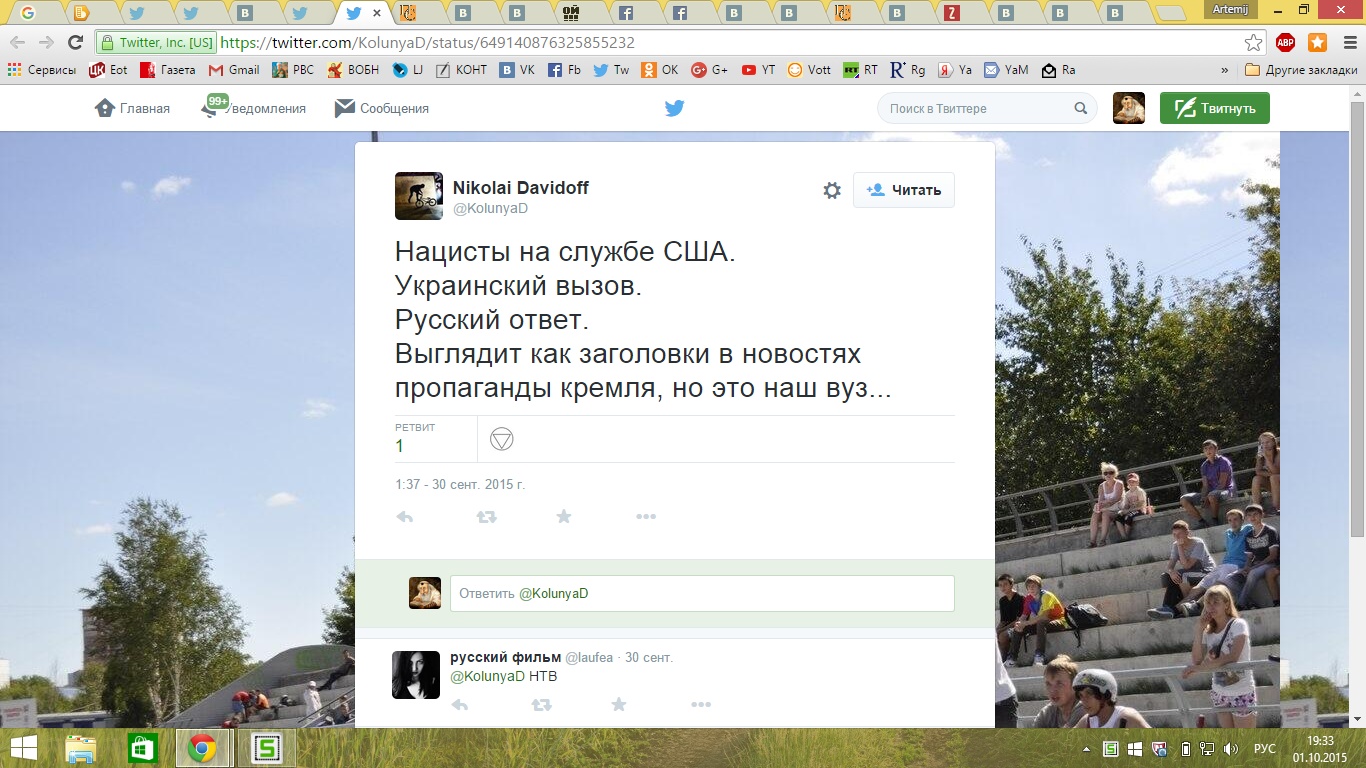
Task: Click the search magnifier icon in Twitter
Action: tap(1081, 108)
